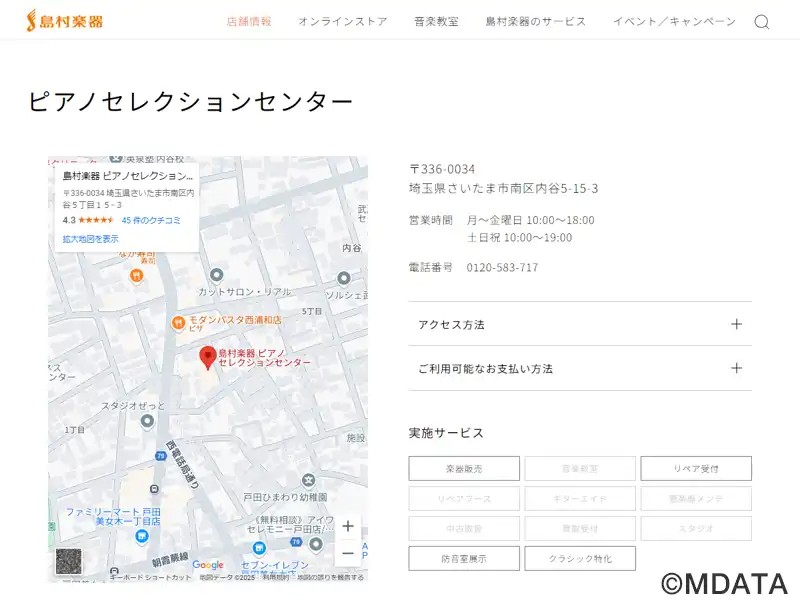The width and height of the screenshot is (800, 600).
Task: Click the 実施サービス heading
Action: 446,433
